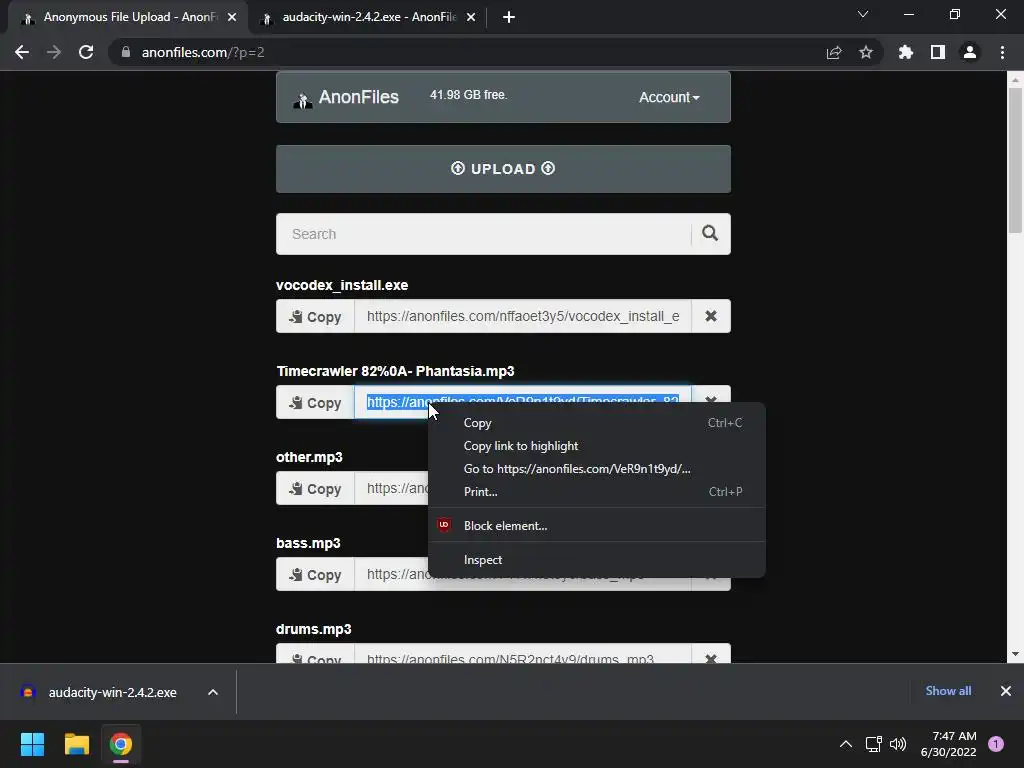Click Show all downloads
The image size is (1024, 768).
click(948, 691)
